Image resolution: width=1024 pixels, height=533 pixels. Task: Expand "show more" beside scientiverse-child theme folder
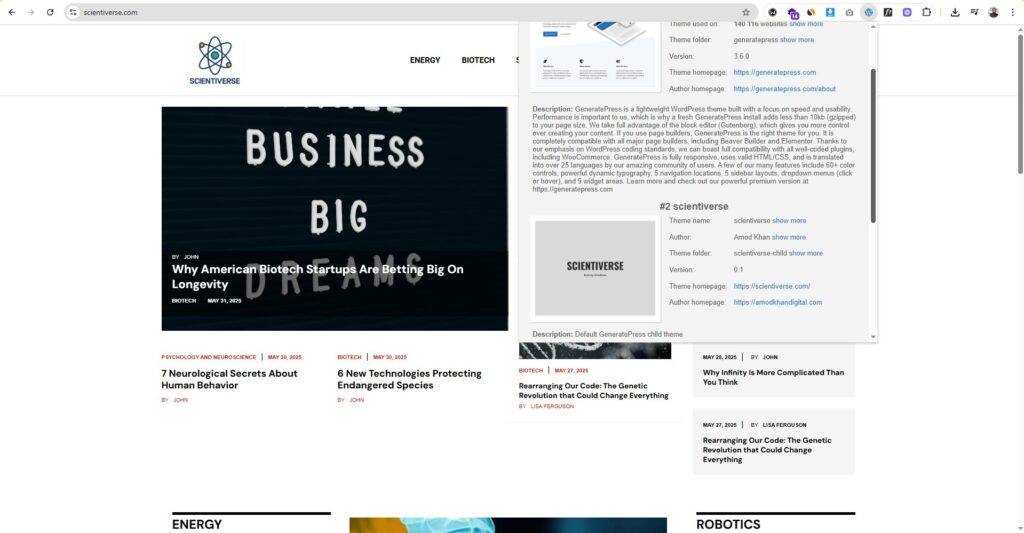805,253
